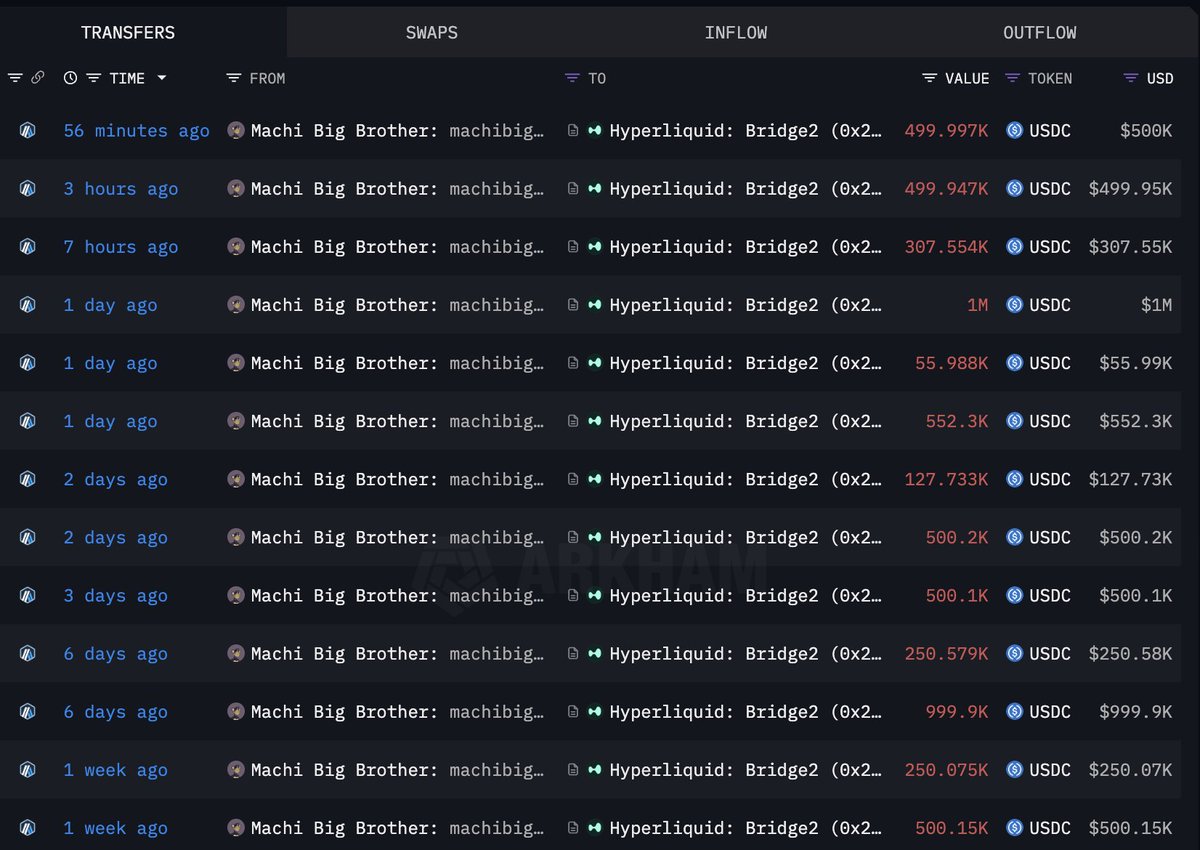Open the filter icon before the link icon
The width and height of the screenshot is (1200, 850).
click(x=14, y=78)
